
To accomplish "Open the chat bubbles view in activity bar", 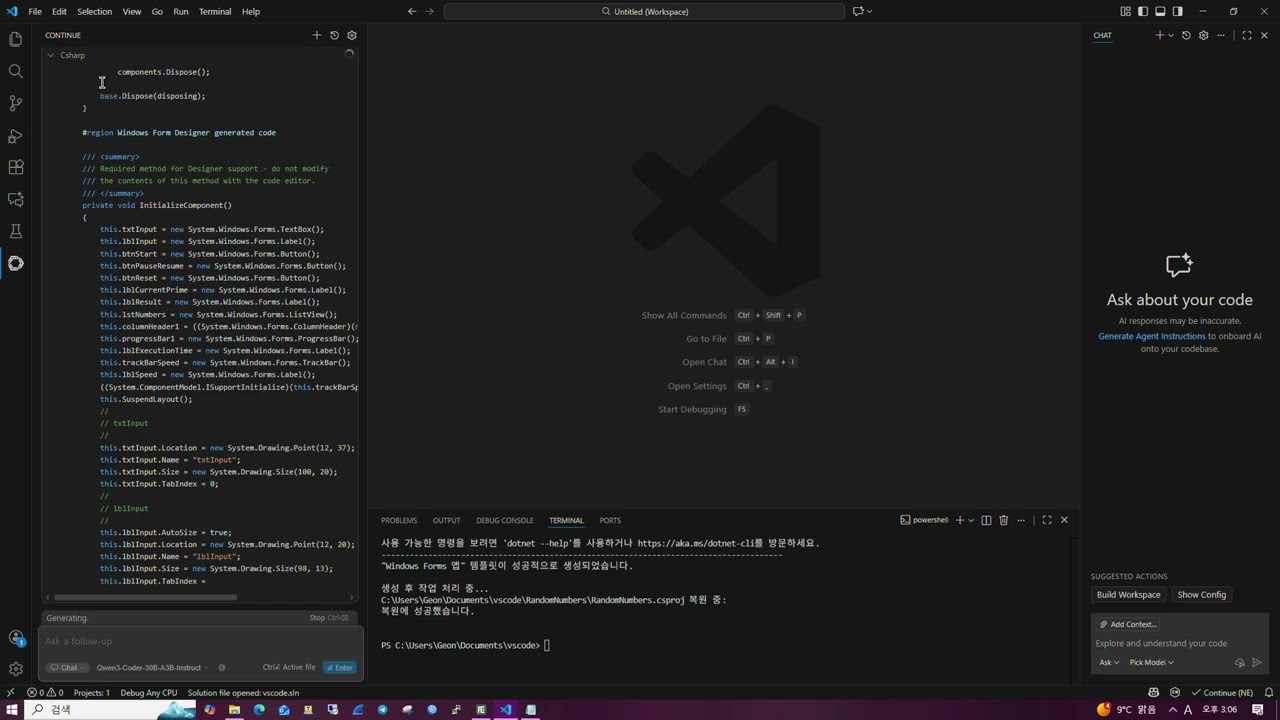I will point(15,199).
